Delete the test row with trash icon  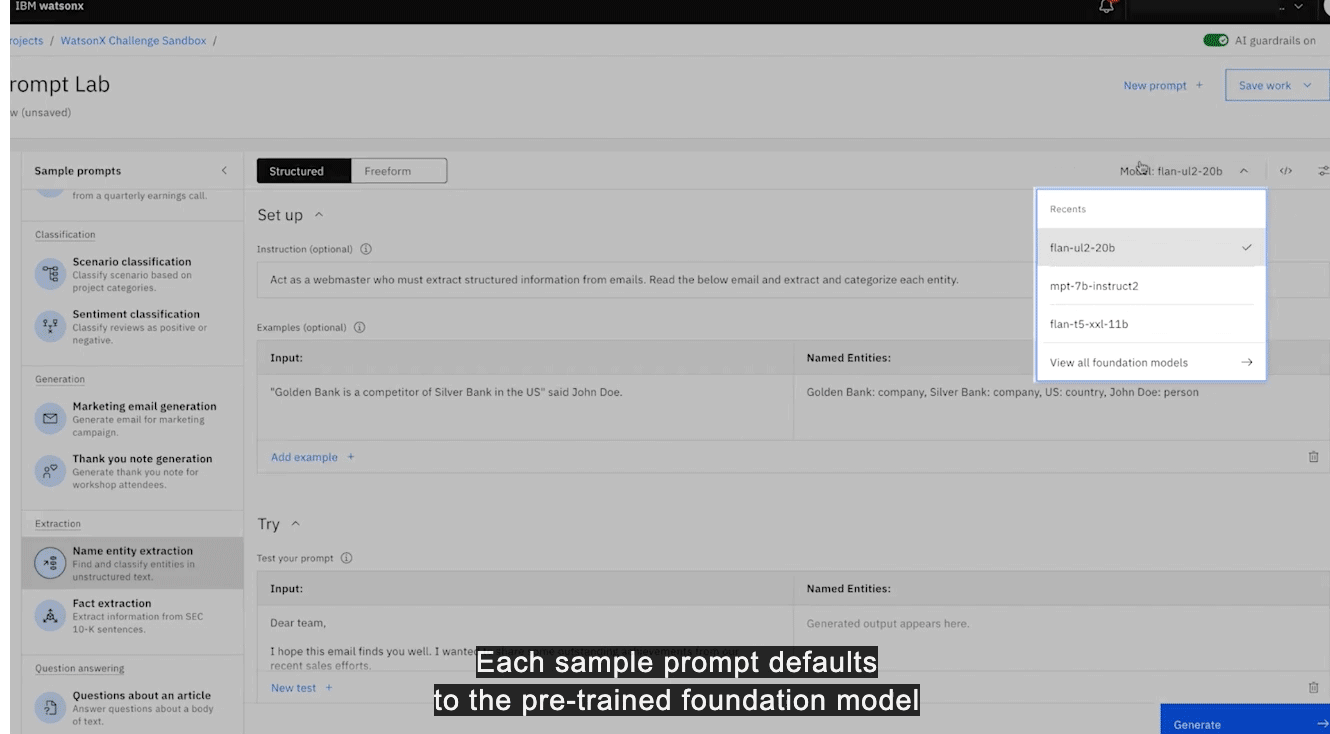[1313, 688]
